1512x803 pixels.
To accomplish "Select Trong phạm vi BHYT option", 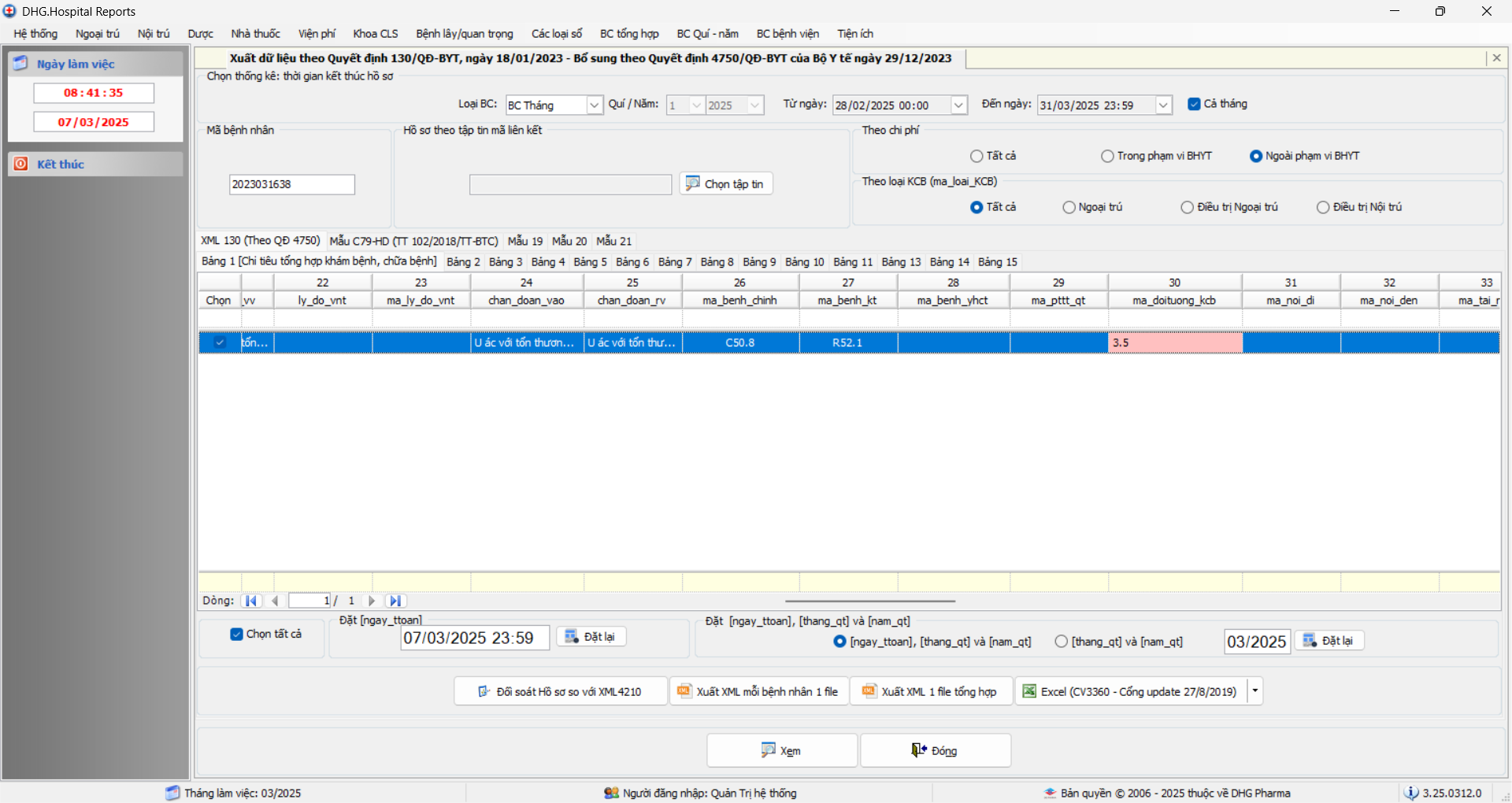I will click(1107, 156).
